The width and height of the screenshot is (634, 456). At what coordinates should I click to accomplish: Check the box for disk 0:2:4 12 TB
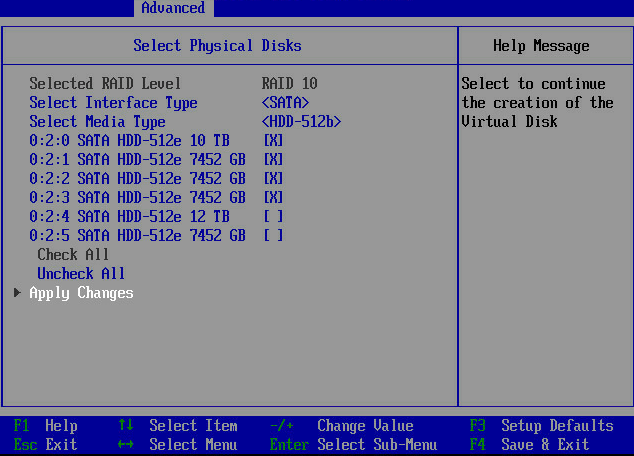coord(273,216)
